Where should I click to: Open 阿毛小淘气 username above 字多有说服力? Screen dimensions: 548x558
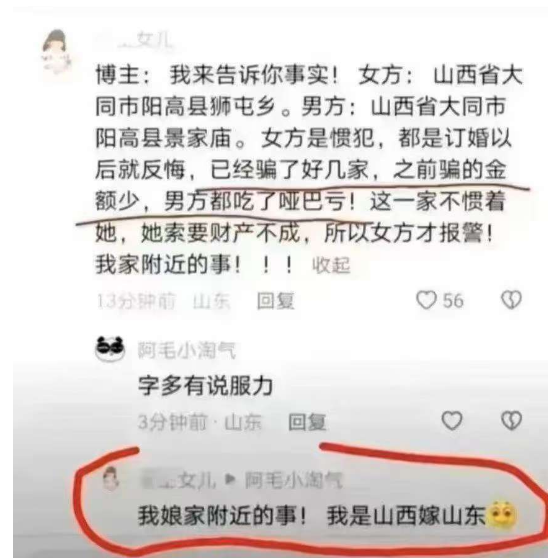[186, 350]
